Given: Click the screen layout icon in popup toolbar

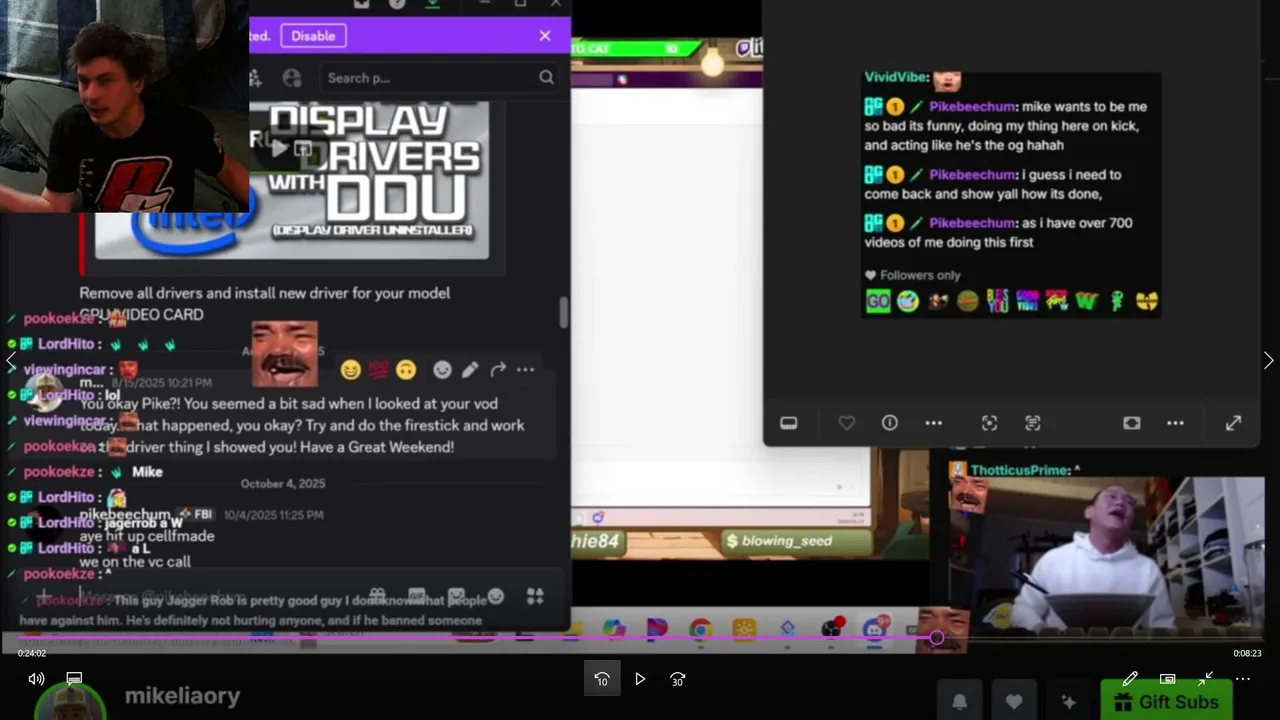Looking at the screenshot, I should pyautogui.click(x=788, y=423).
